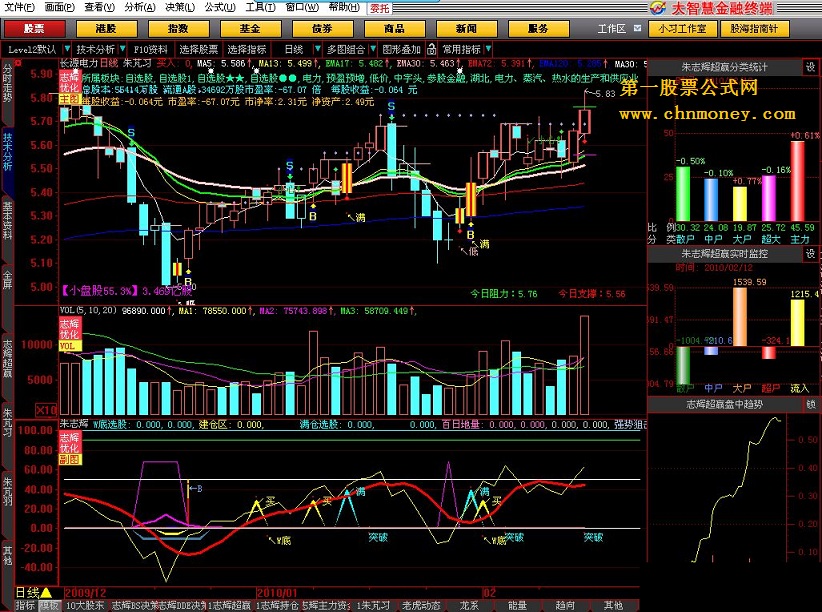Screen dimensions: 822x612
Task: Select the 其他 side tab
Action: [x=7, y=555]
